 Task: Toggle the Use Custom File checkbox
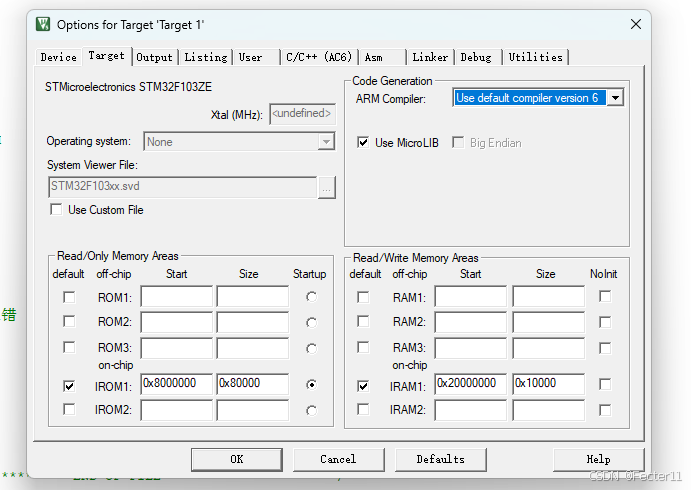click(x=56, y=209)
